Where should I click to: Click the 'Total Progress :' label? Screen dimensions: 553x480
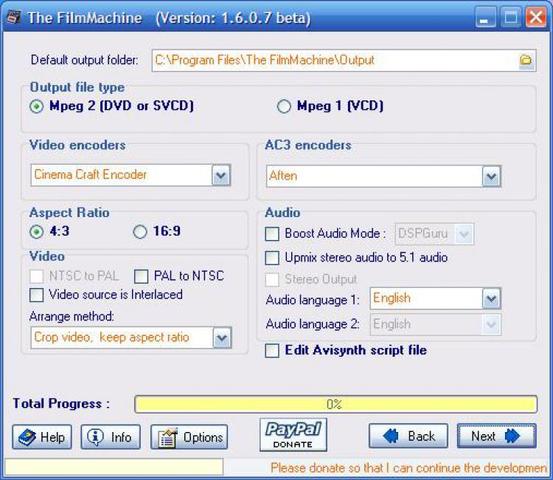[x=61, y=403]
